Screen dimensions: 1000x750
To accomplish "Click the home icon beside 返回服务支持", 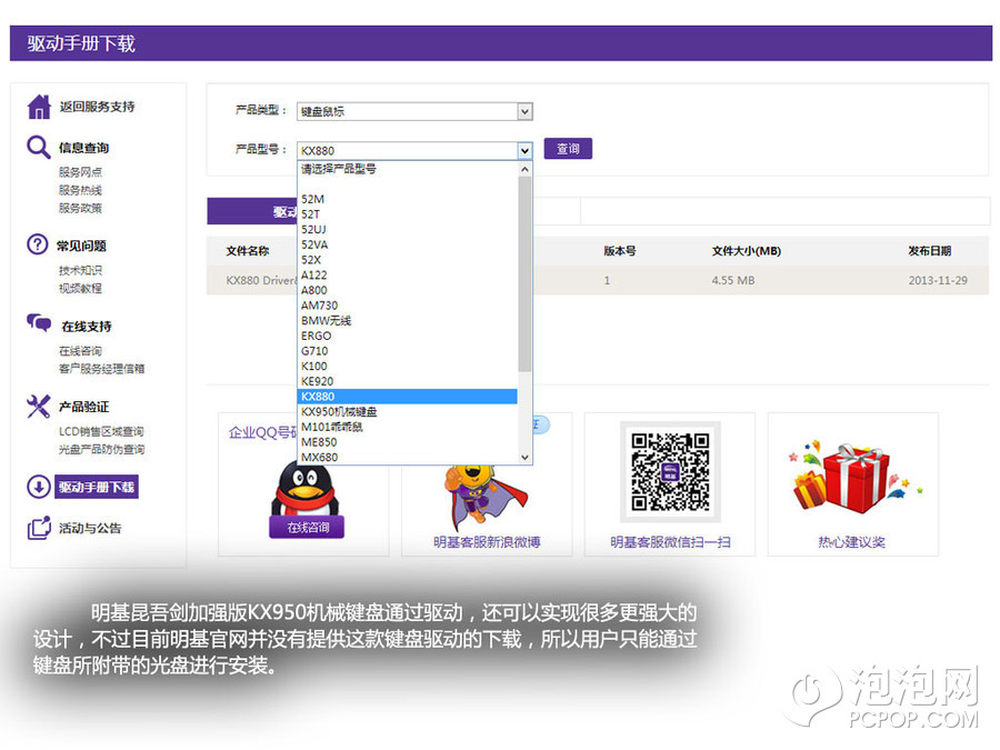I will 39,107.
